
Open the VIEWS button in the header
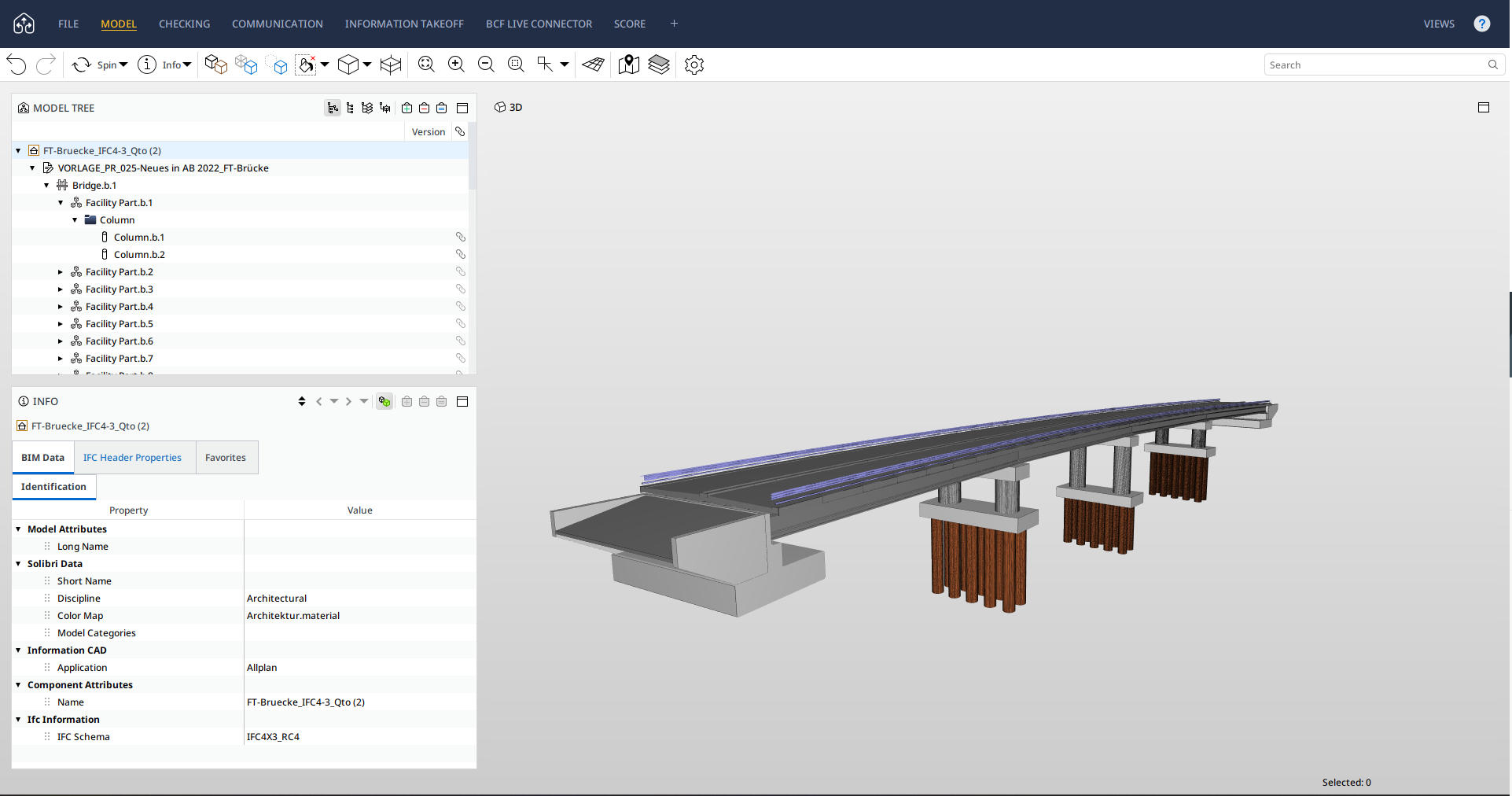pos(1439,24)
